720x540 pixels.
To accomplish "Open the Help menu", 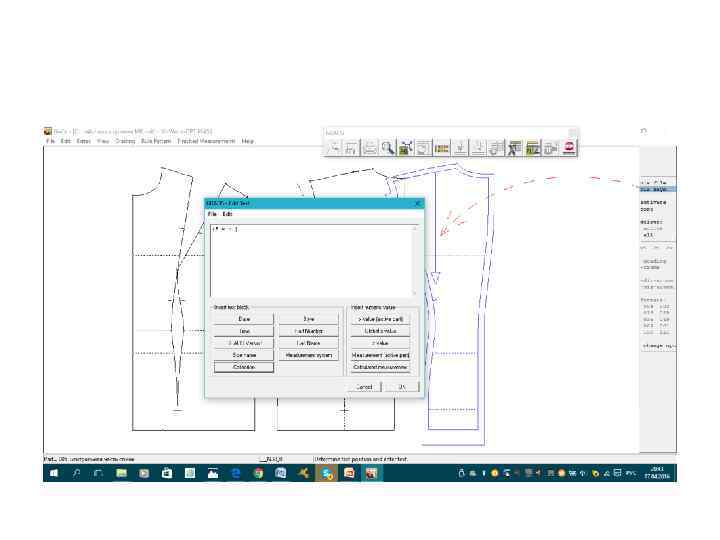I will [248, 141].
